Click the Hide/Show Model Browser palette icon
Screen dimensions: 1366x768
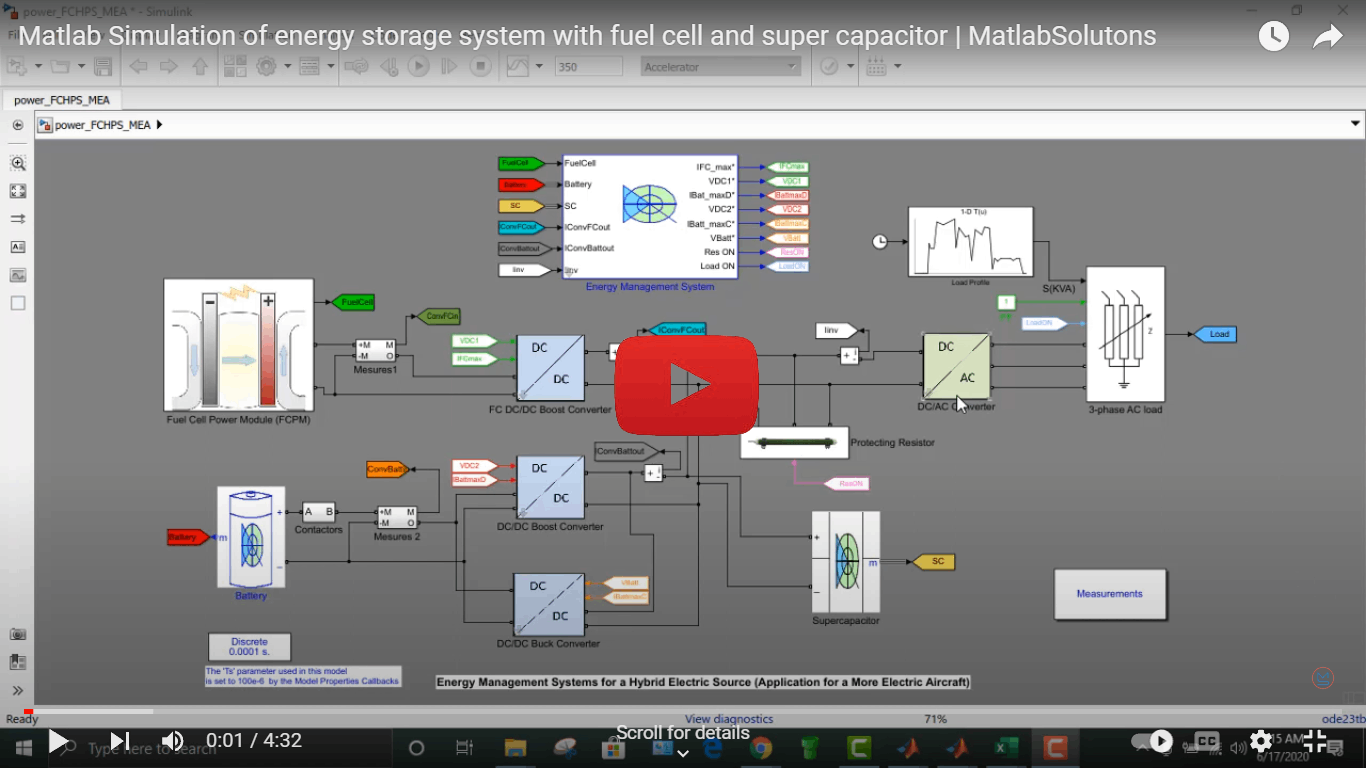[x=18, y=125]
